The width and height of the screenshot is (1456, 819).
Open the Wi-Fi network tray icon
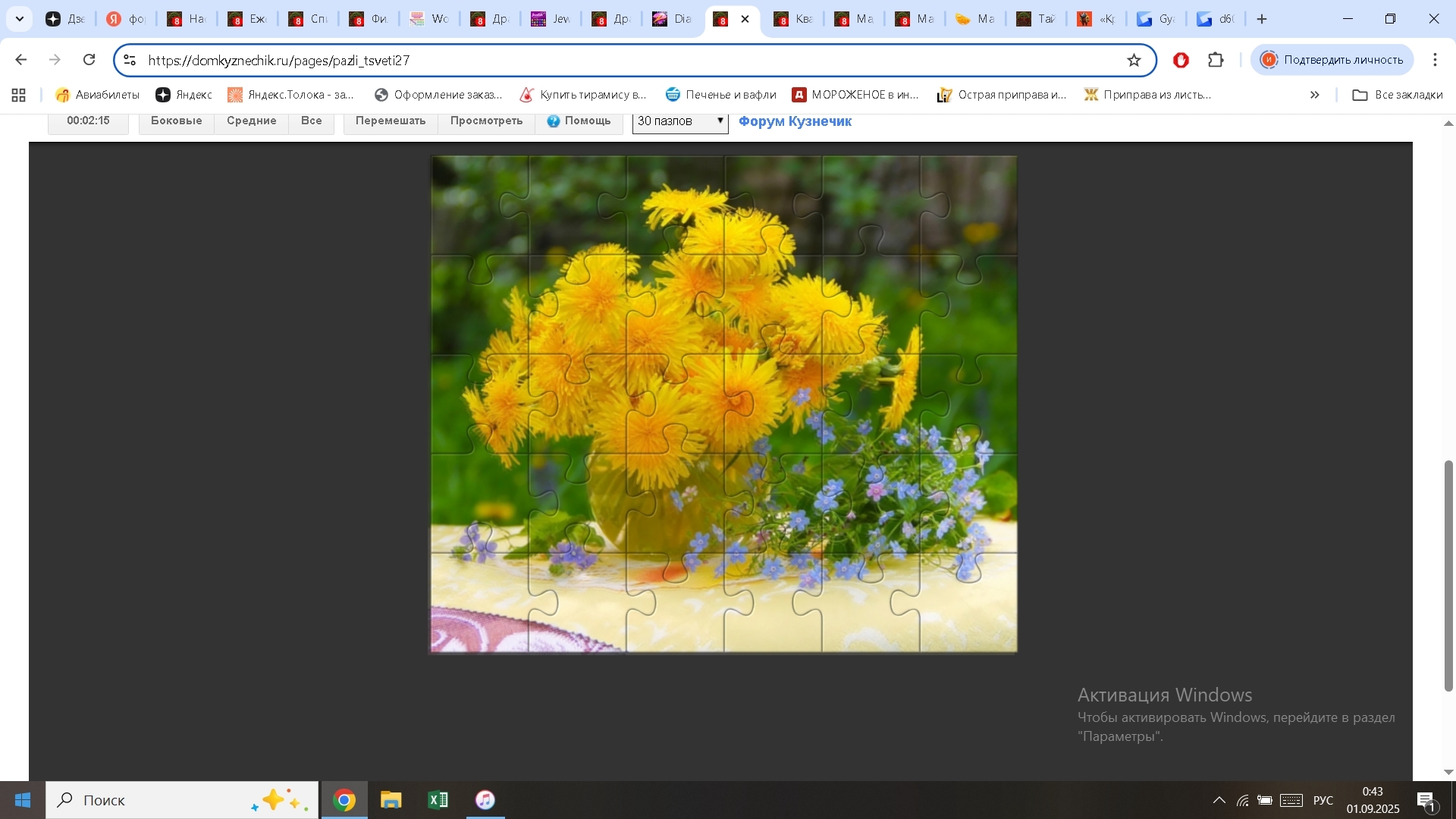click(x=1242, y=800)
